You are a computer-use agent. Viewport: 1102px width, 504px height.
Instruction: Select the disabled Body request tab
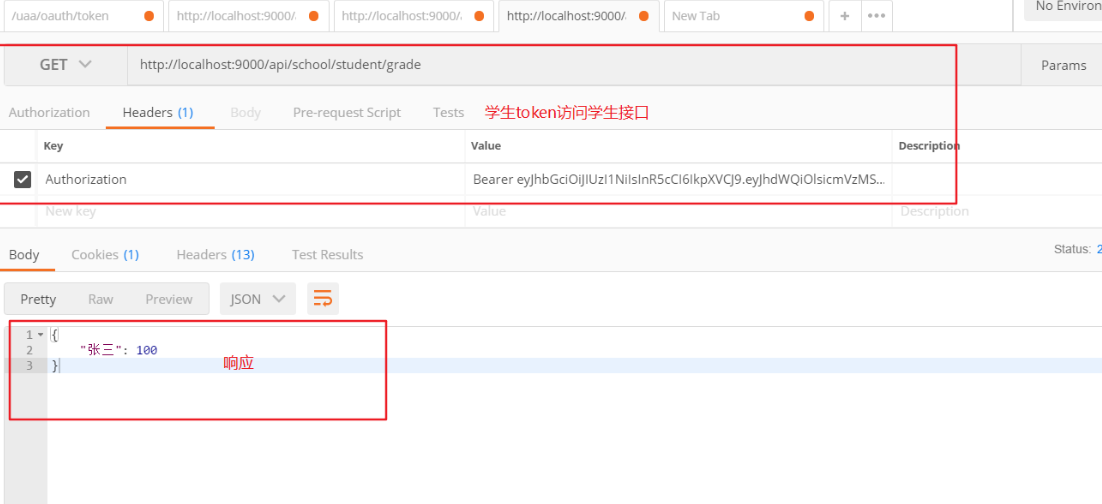click(245, 112)
